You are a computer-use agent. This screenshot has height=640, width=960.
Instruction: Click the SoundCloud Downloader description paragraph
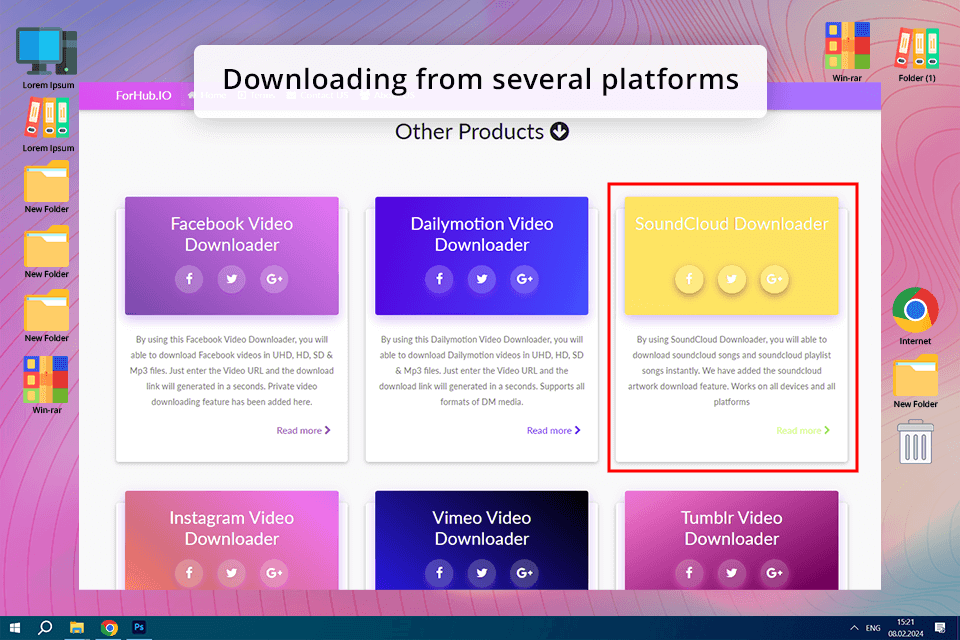coord(732,371)
